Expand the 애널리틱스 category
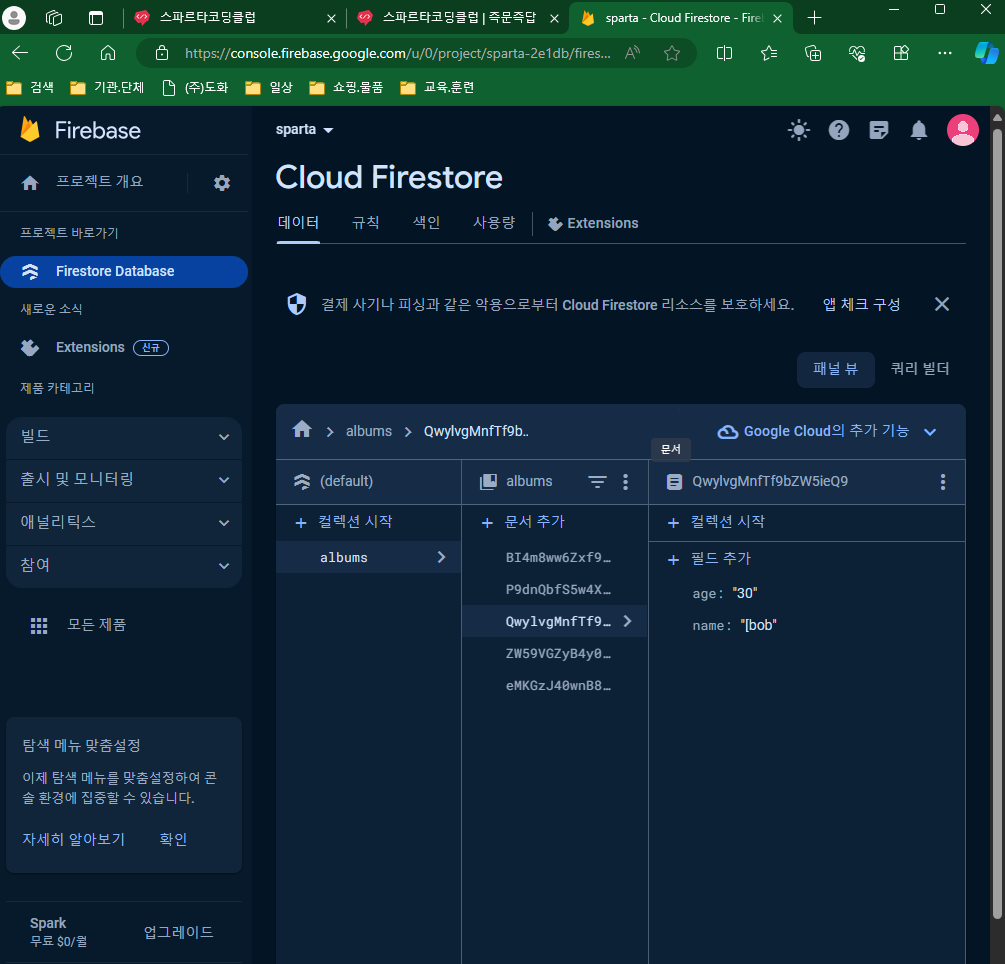Viewport: 1005px width, 964px height. pos(124,522)
